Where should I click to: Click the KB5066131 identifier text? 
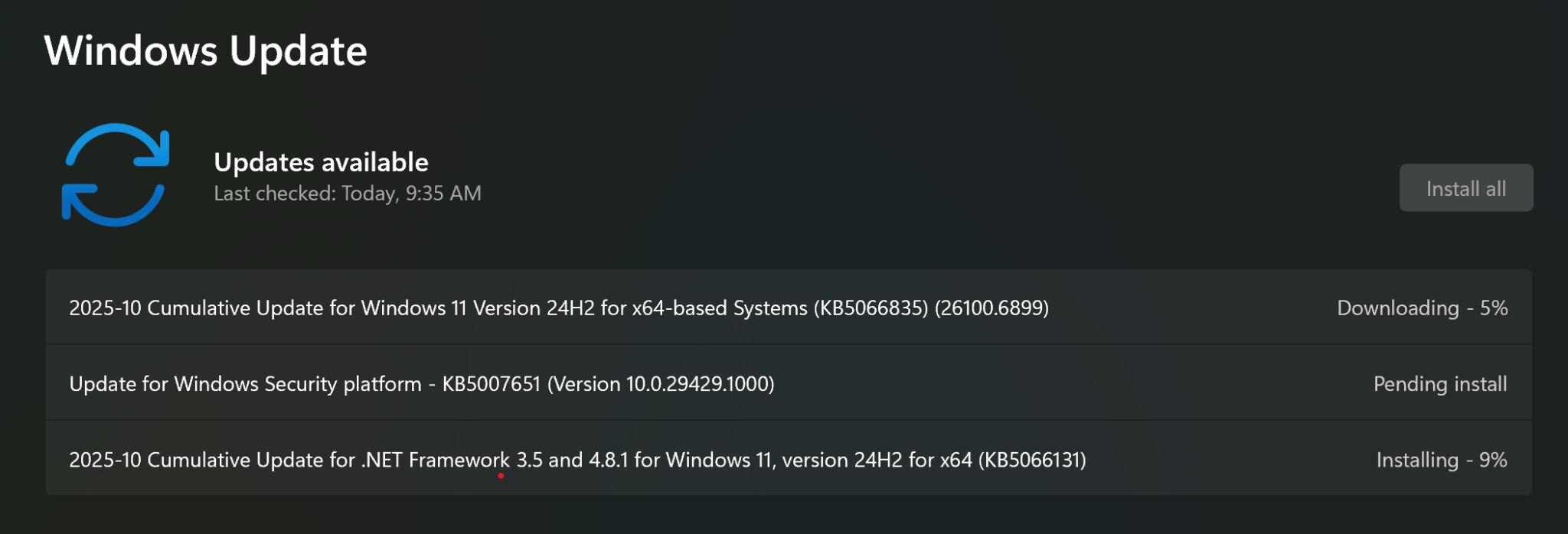coord(1032,460)
